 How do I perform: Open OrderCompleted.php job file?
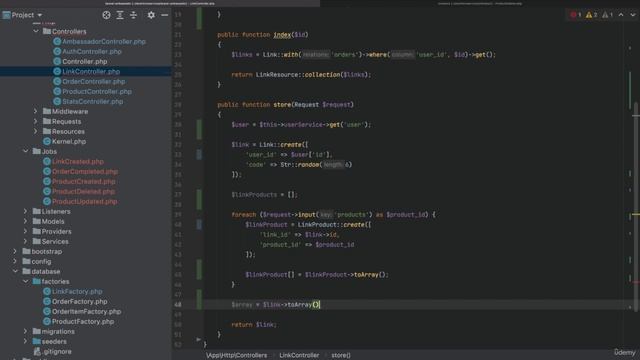tap(85, 171)
